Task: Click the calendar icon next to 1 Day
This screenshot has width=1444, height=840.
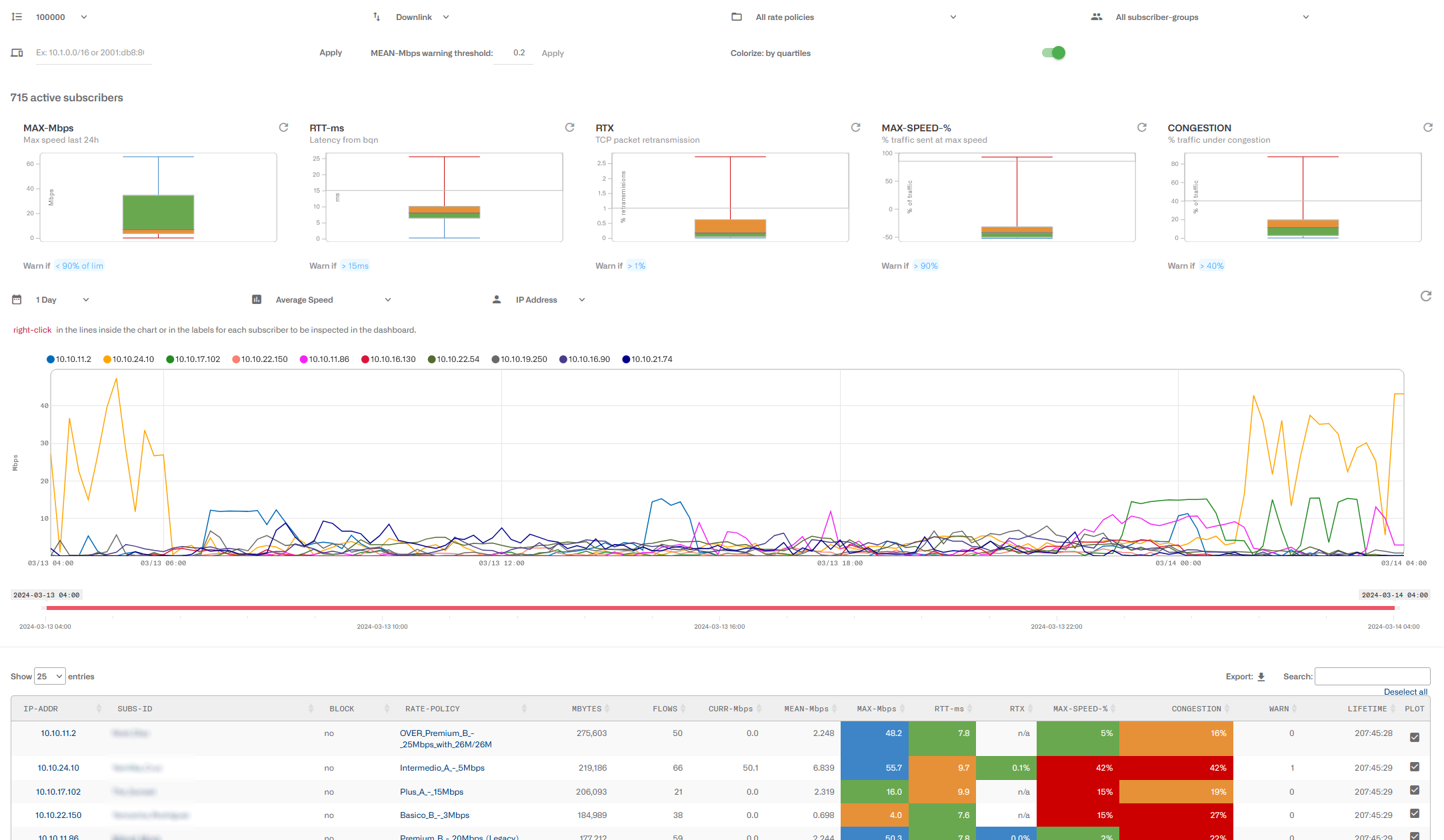Action: point(17,299)
